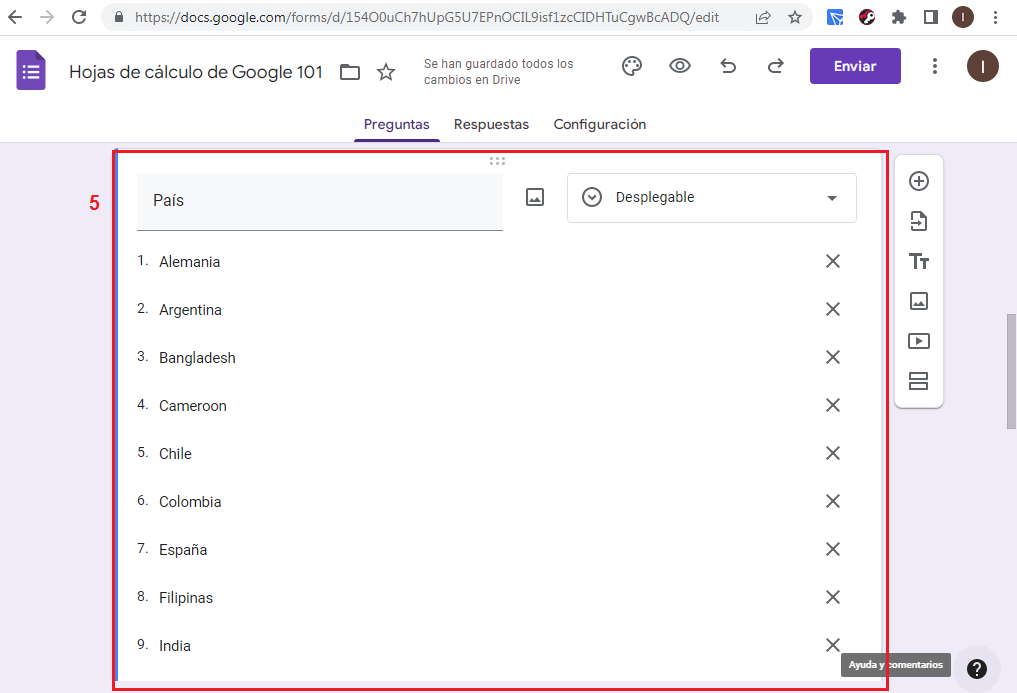Image resolution: width=1017 pixels, height=693 pixels.
Task: Click the vertical page scrollbar
Action: coord(1011,371)
